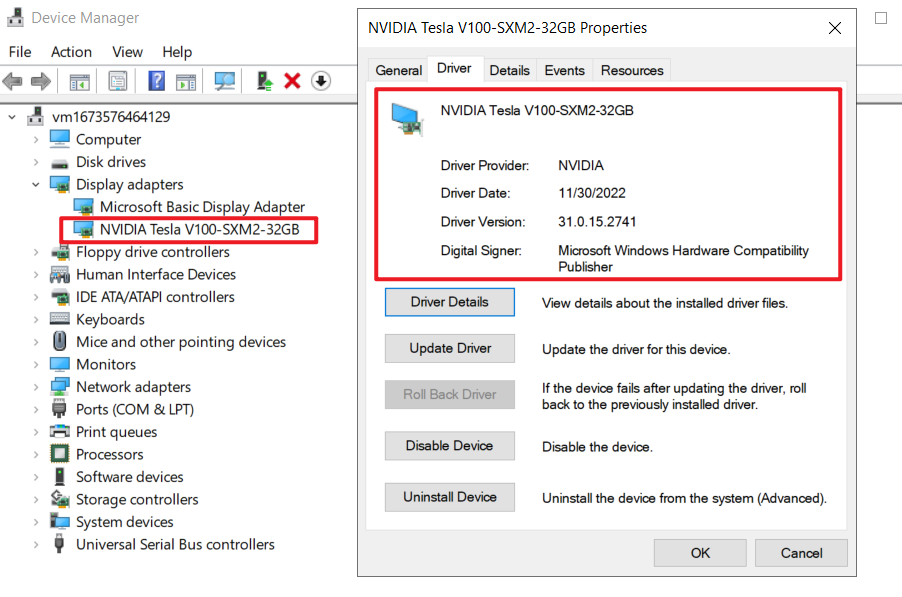Viewport: 902px width, 597px height.
Task: Click the Show/Hide Console Tree icon
Action: pos(79,82)
